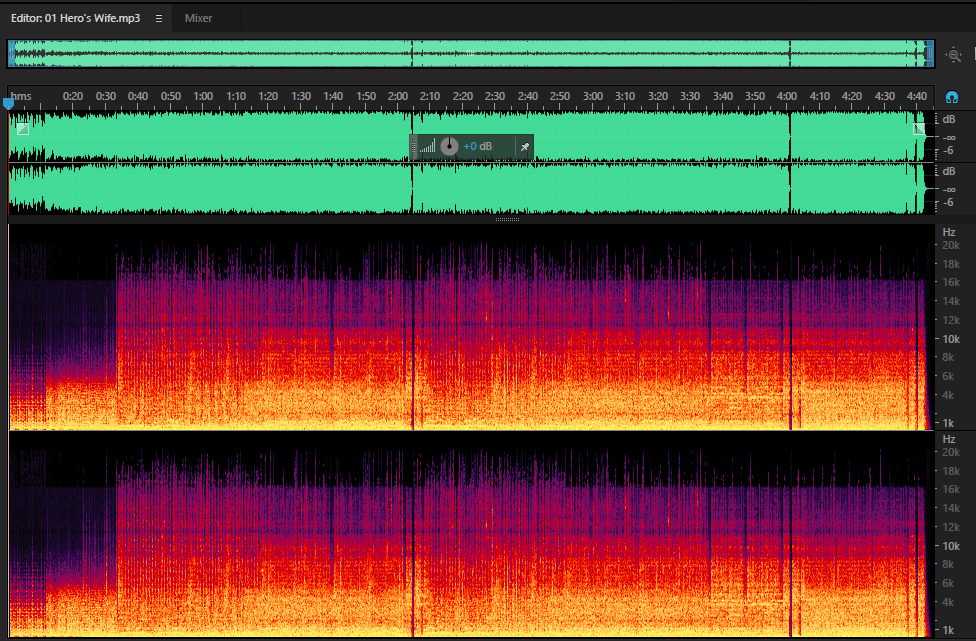Viewport: 976px width, 641px height.
Task: Click the '20k' label on the upper spectrogram
Action: point(951,246)
